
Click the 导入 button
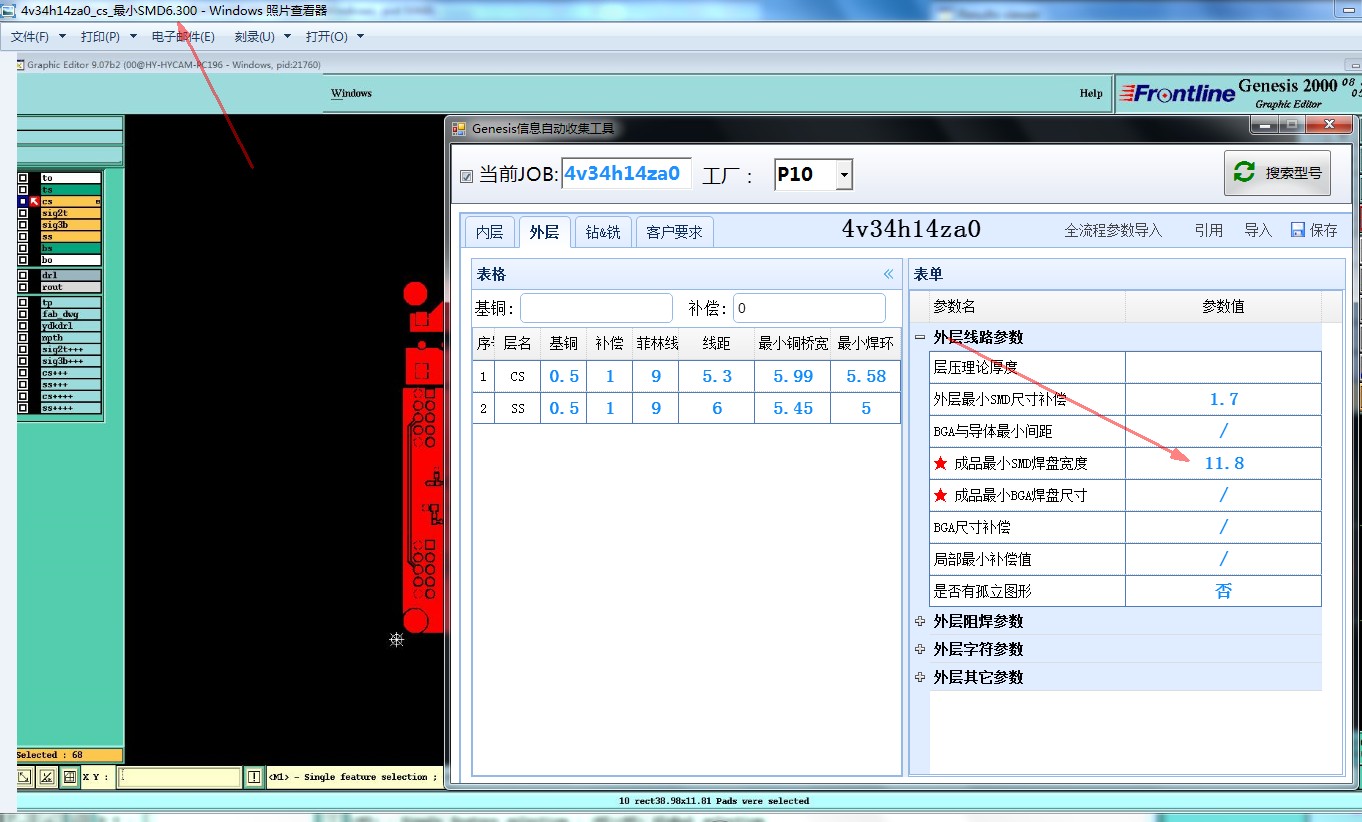click(1258, 230)
